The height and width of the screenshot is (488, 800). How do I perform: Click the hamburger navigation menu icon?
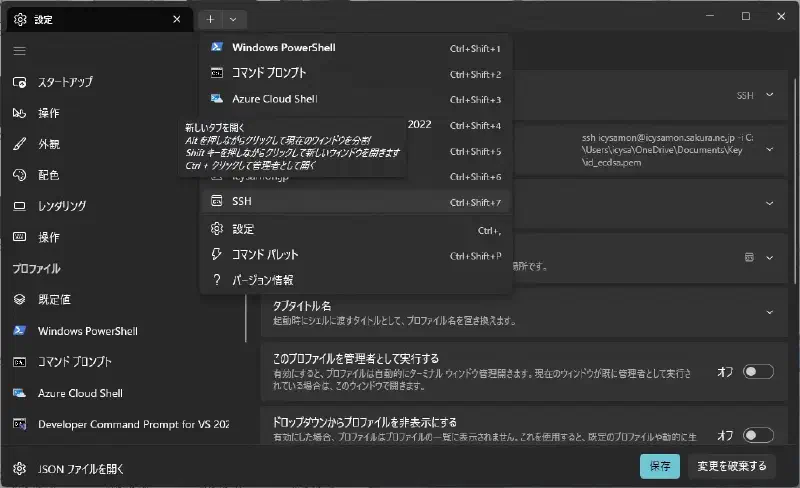click(x=19, y=51)
